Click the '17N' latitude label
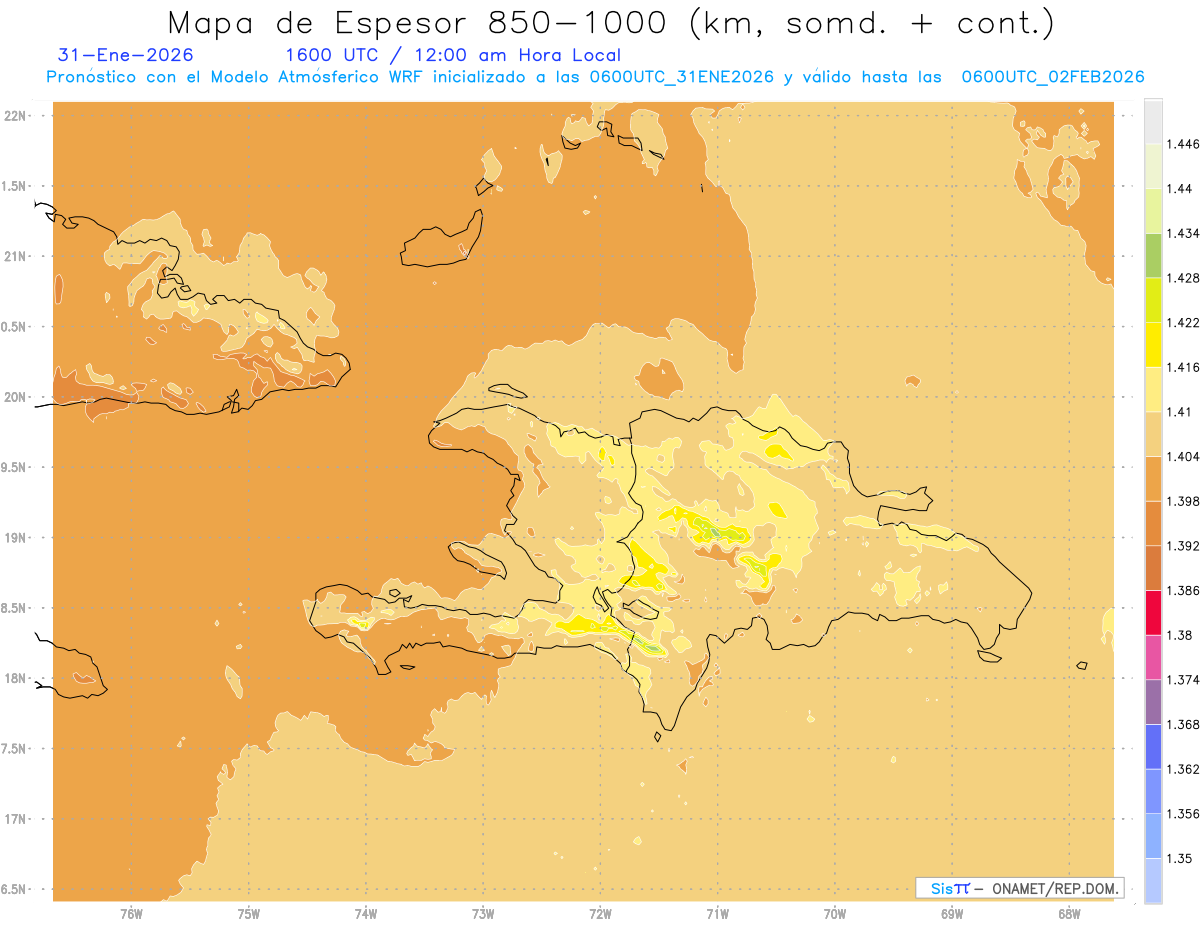The height and width of the screenshot is (927, 1200). pos(16,819)
